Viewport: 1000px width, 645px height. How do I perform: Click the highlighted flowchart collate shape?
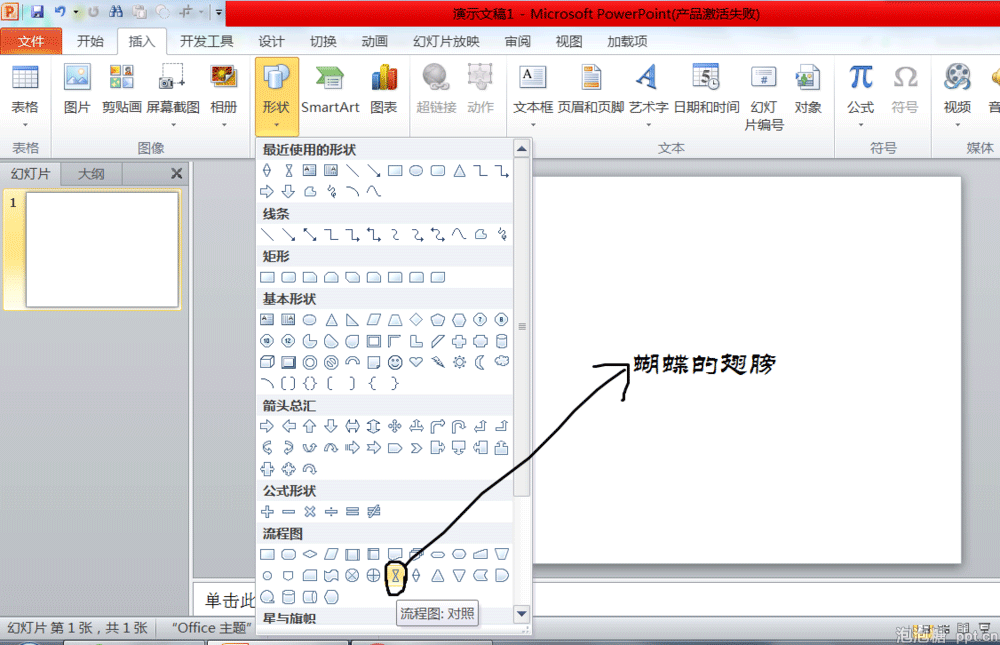pyautogui.click(x=395, y=576)
